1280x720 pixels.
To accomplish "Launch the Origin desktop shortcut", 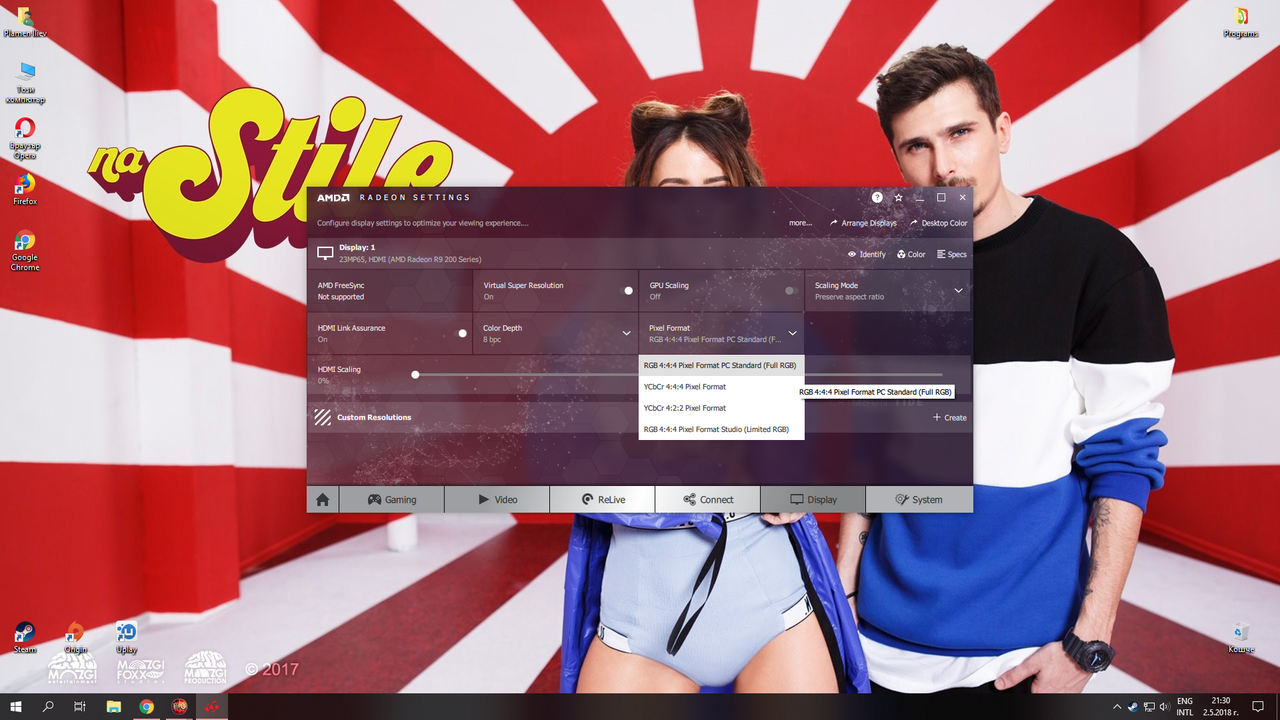I will pos(75,637).
